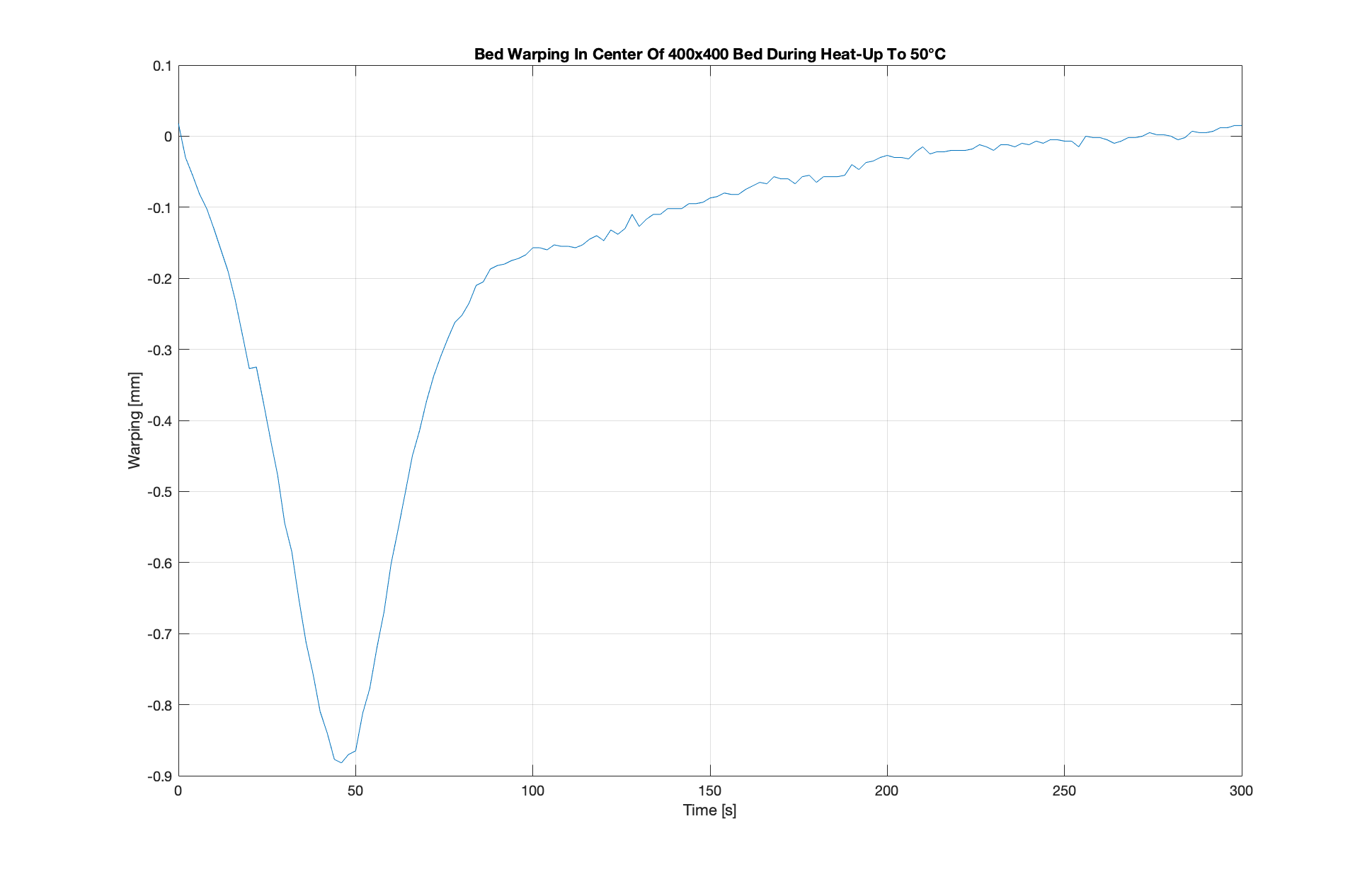Click the y-axis tick label 0.1
The width and height of the screenshot is (1372, 872).
click(x=162, y=66)
